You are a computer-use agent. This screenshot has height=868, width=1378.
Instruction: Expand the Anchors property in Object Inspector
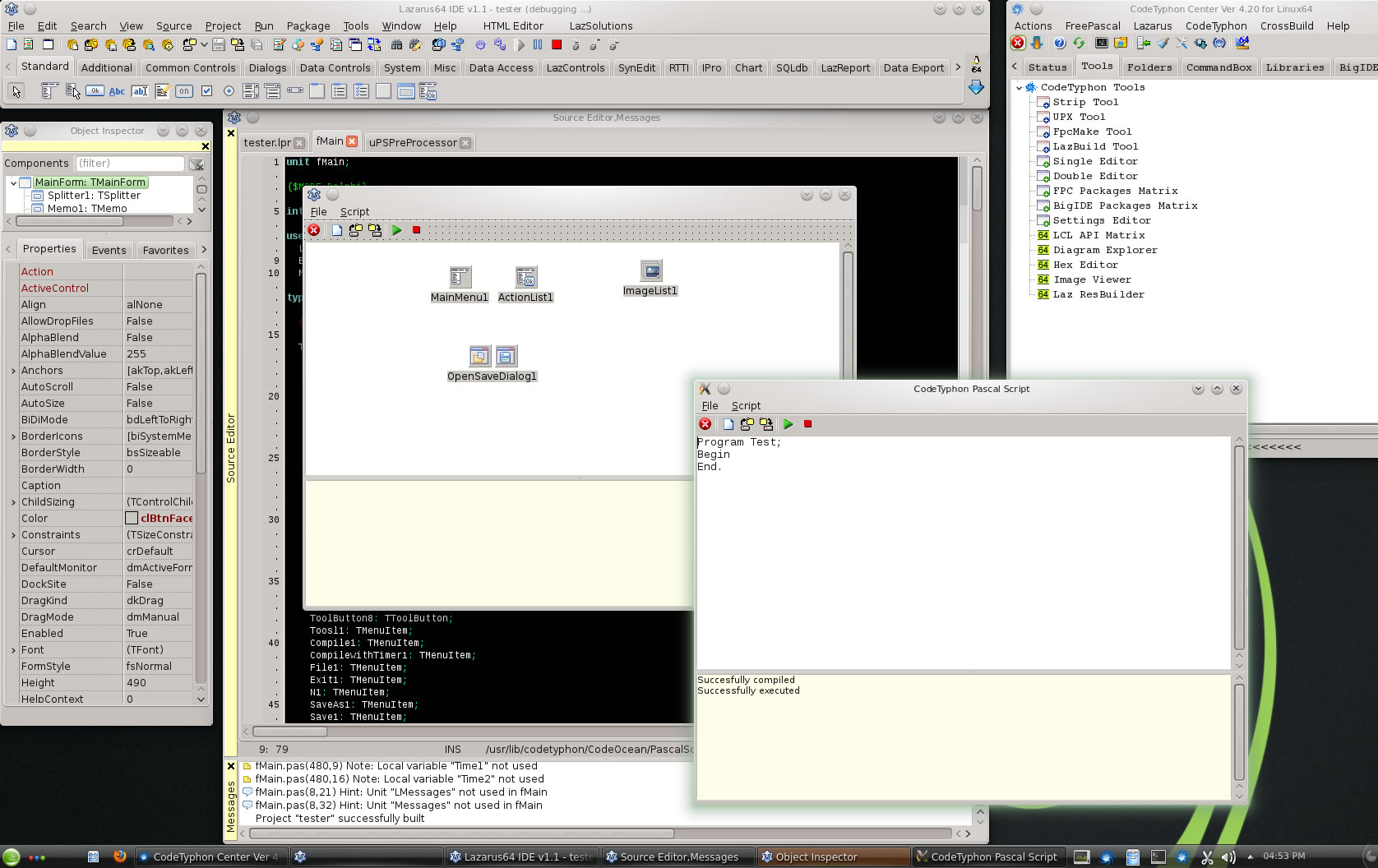click(13, 371)
